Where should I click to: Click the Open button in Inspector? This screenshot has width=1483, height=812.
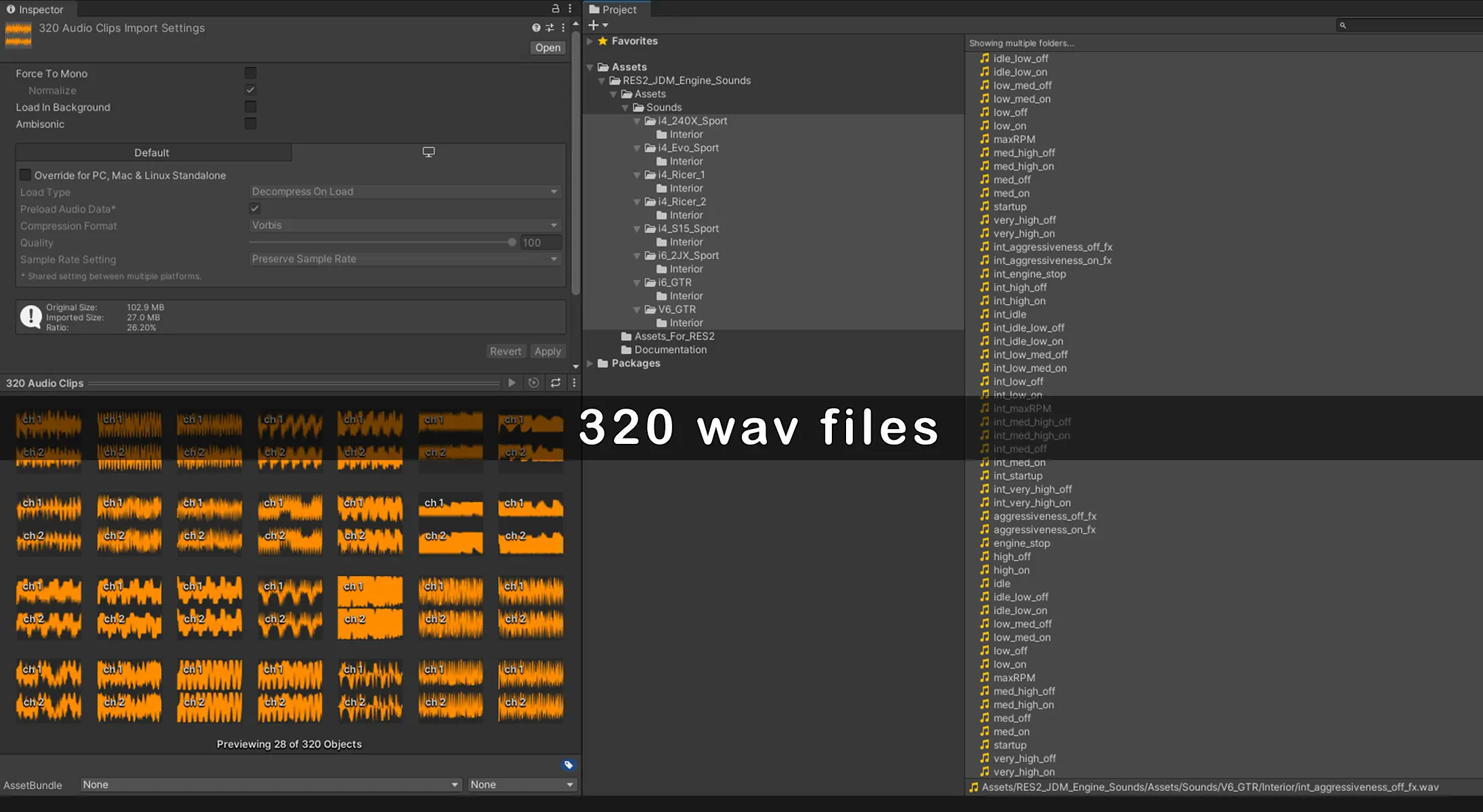click(x=548, y=47)
